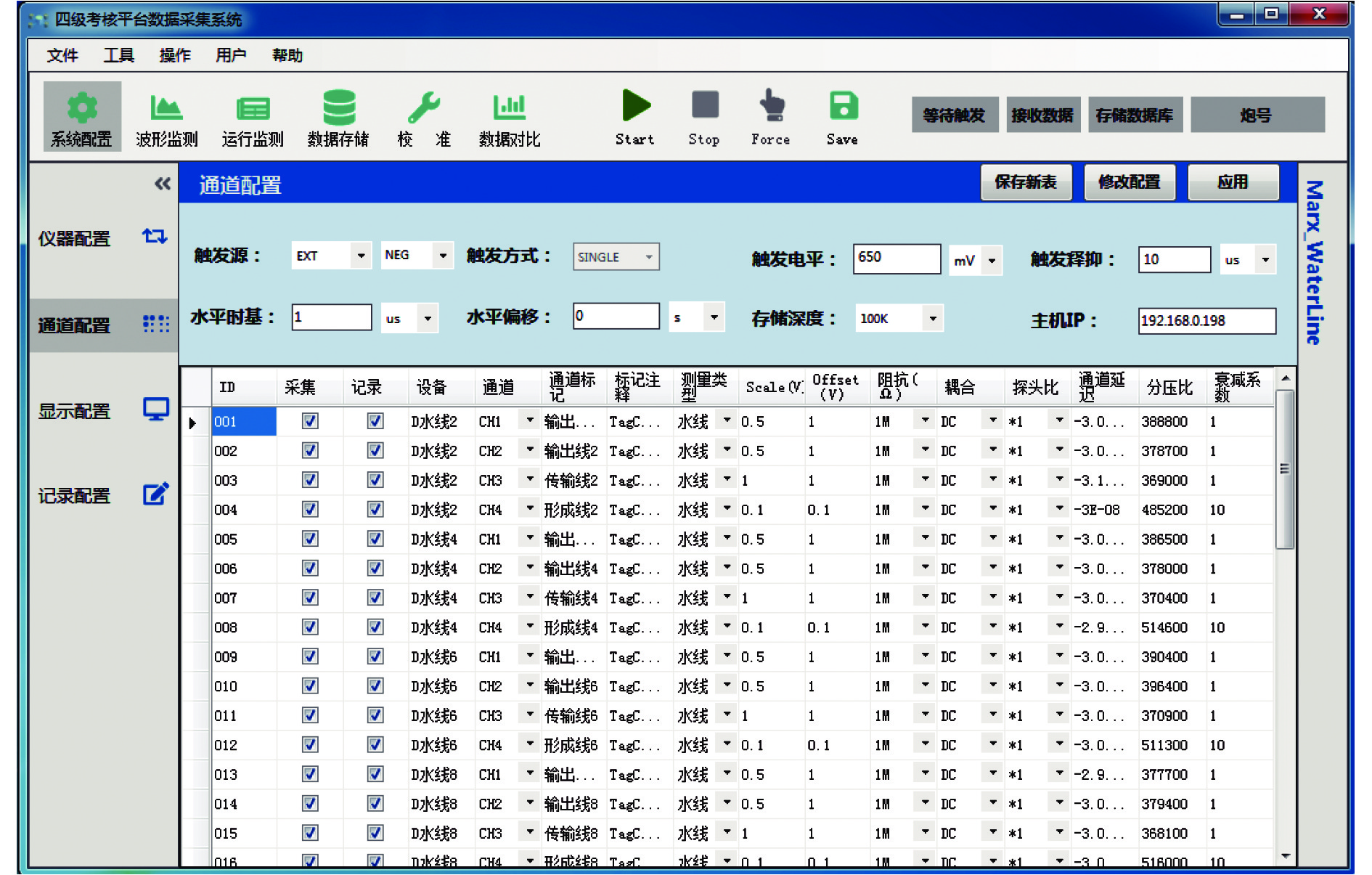Collapse sidebar with double-chevron icon
This screenshot has width=1372, height=875.
[163, 184]
